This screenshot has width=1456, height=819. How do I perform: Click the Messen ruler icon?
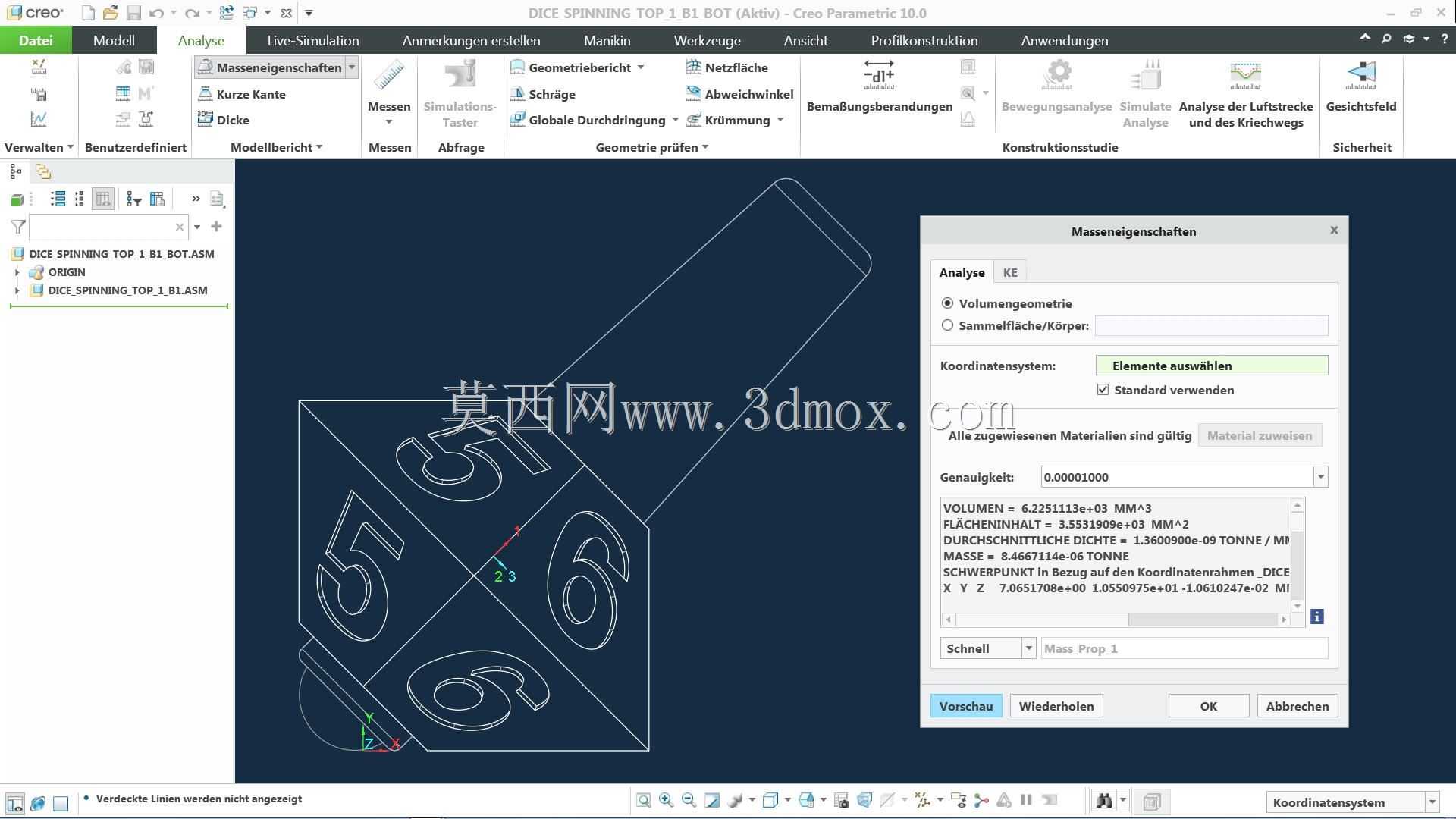point(389,76)
